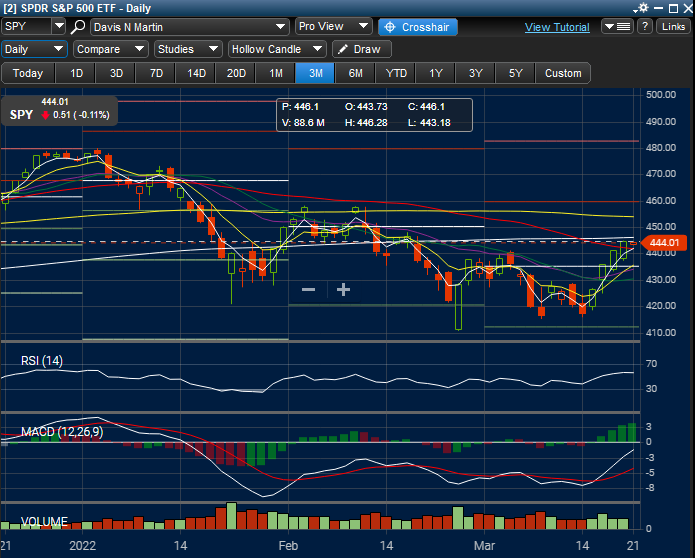Select the 1M range tab
Image resolution: width=695 pixels, height=558 pixels.
[x=276, y=73]
